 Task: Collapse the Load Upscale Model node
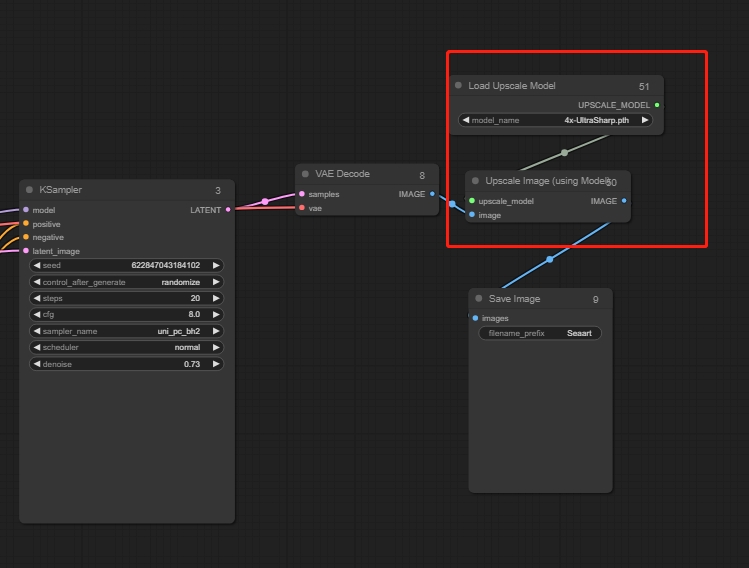point(459,86)
